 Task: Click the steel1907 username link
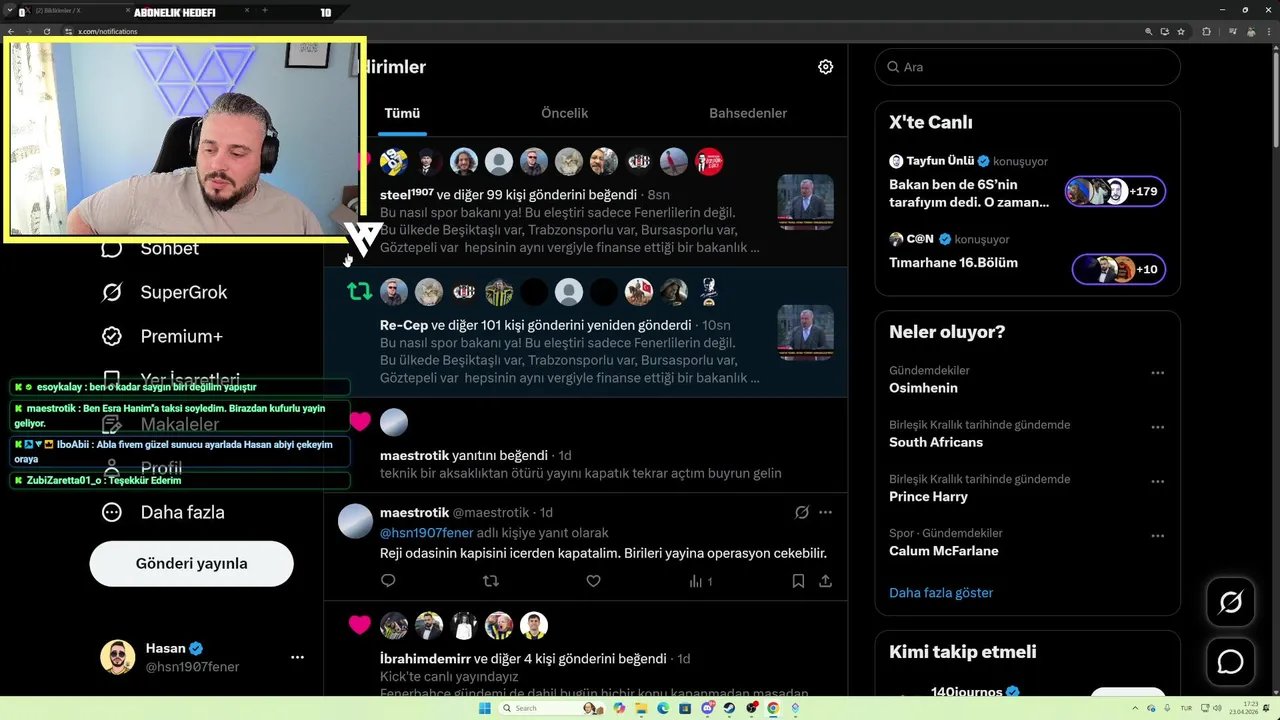pos(407,195)
